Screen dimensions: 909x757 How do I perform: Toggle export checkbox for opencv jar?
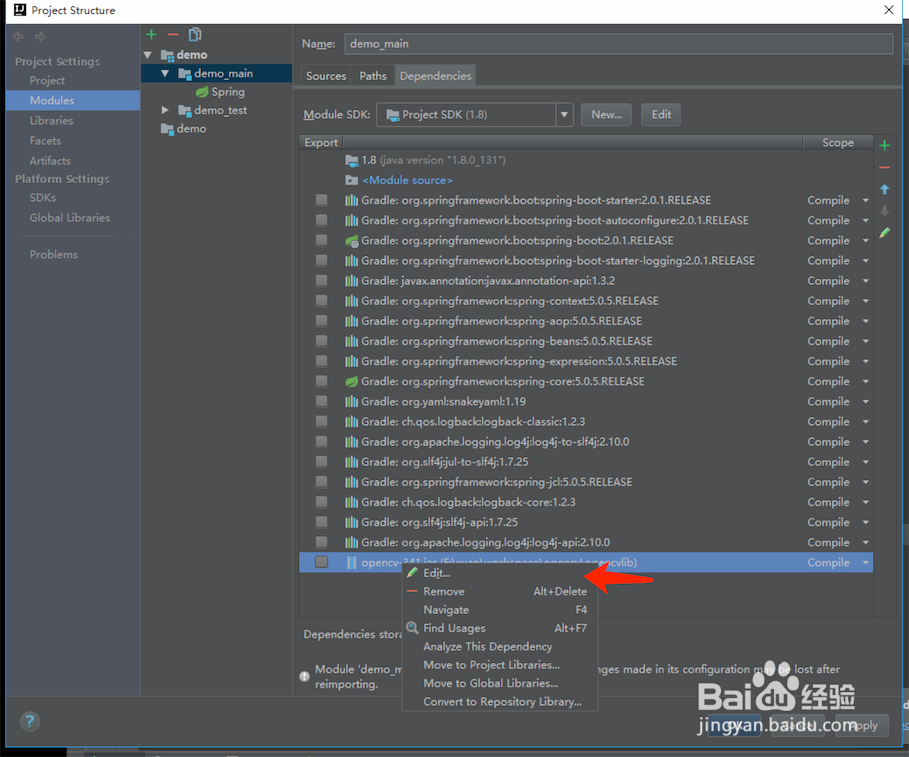[321, 562]
